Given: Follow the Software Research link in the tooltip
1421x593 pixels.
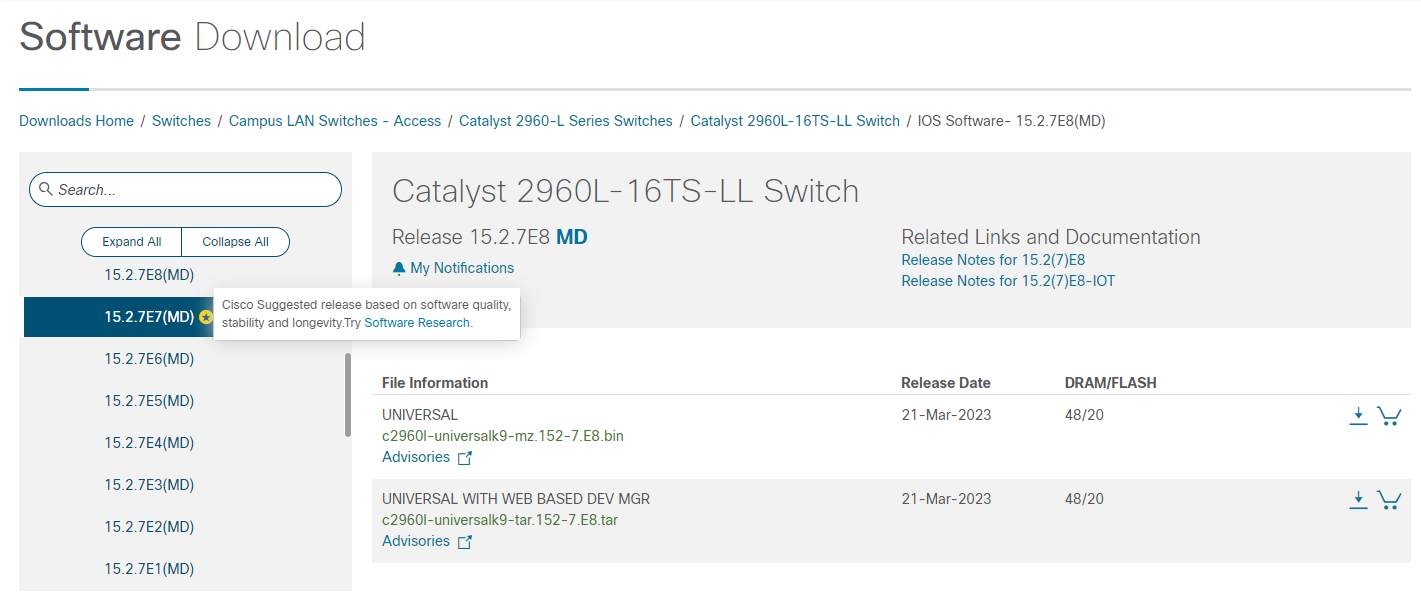Looking at the screenshot, I should tap(417, 323).
